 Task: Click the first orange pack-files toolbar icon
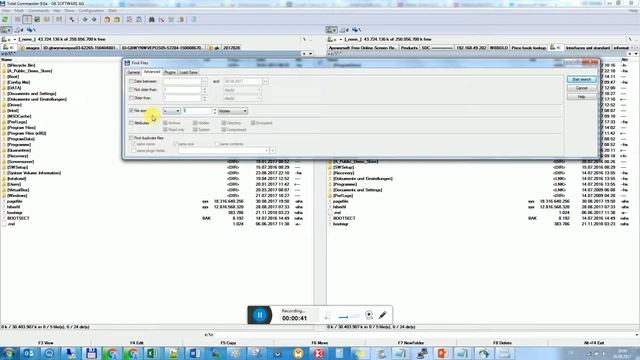pyautogui.click(x=107, y=19)
